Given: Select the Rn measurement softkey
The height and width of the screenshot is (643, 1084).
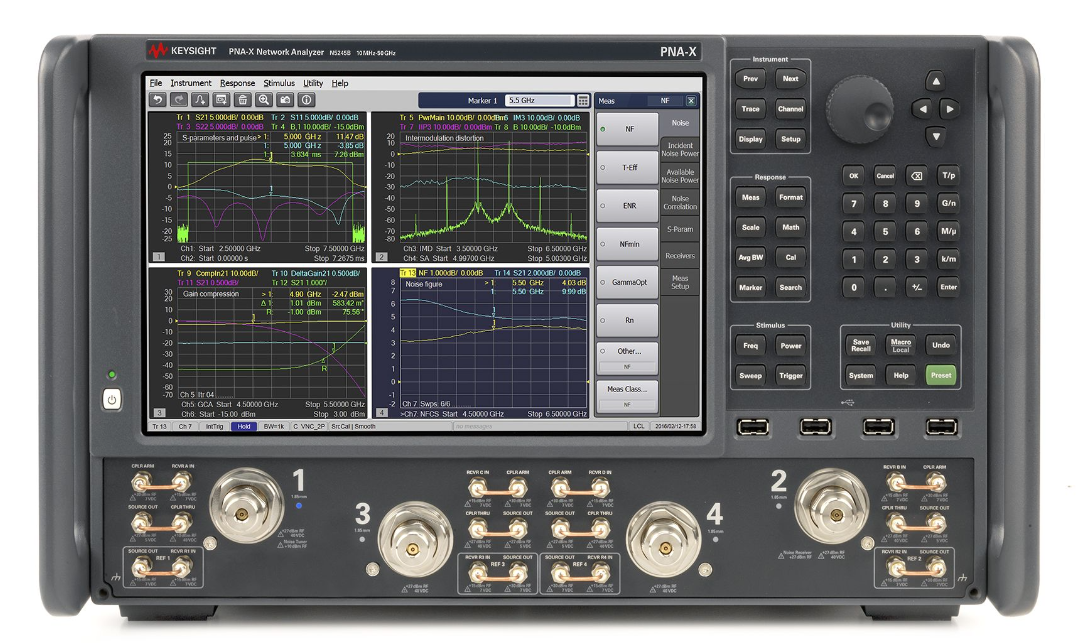Looking at the screenshot, I should (627, 320).
